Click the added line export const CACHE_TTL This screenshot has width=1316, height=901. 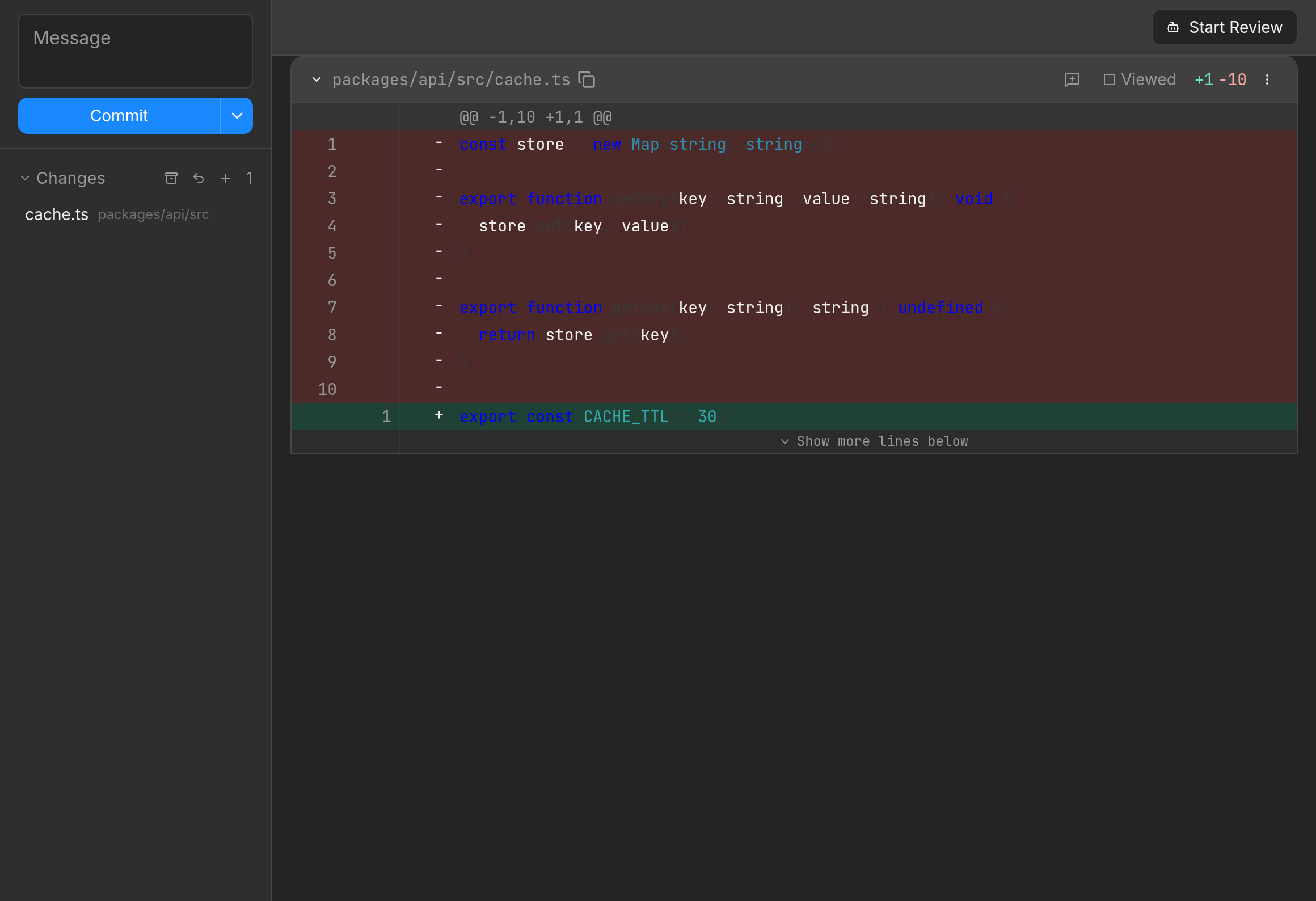point(794,416)
